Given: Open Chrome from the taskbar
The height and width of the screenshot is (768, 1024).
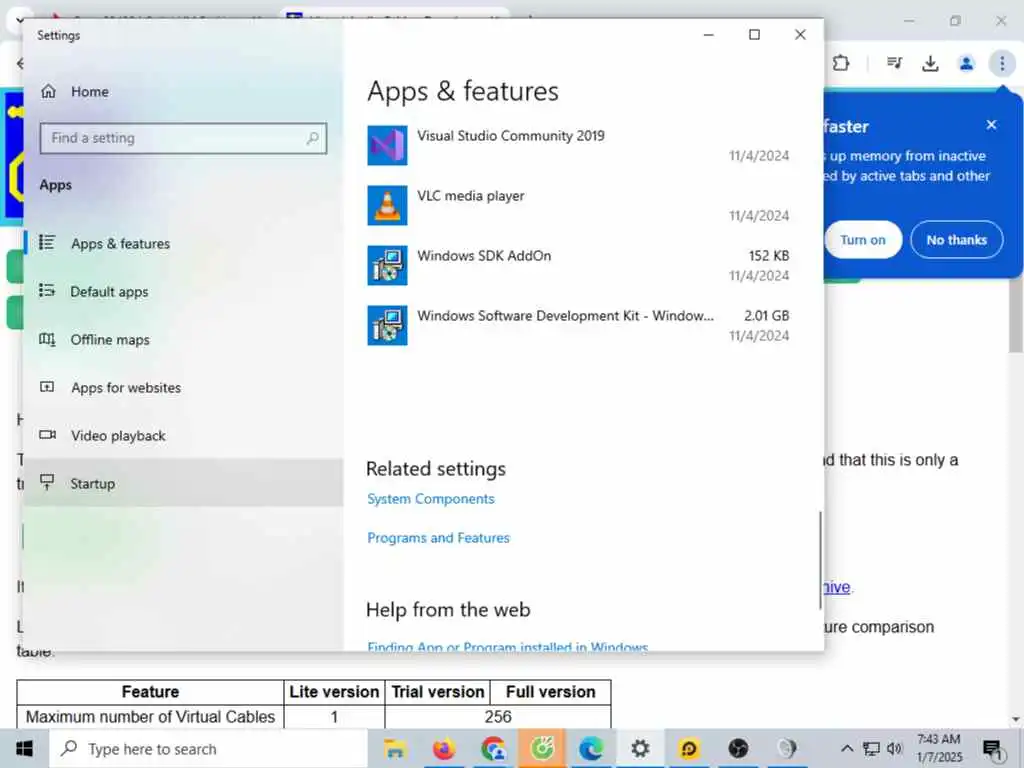Looking at the screenshot, I should [493, 748].
